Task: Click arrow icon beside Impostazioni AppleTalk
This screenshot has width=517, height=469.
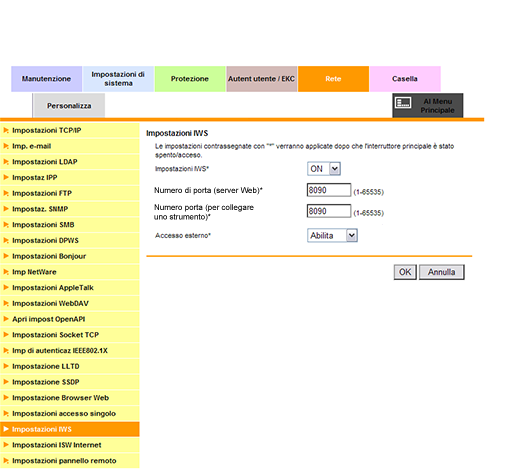Action: 6,288
